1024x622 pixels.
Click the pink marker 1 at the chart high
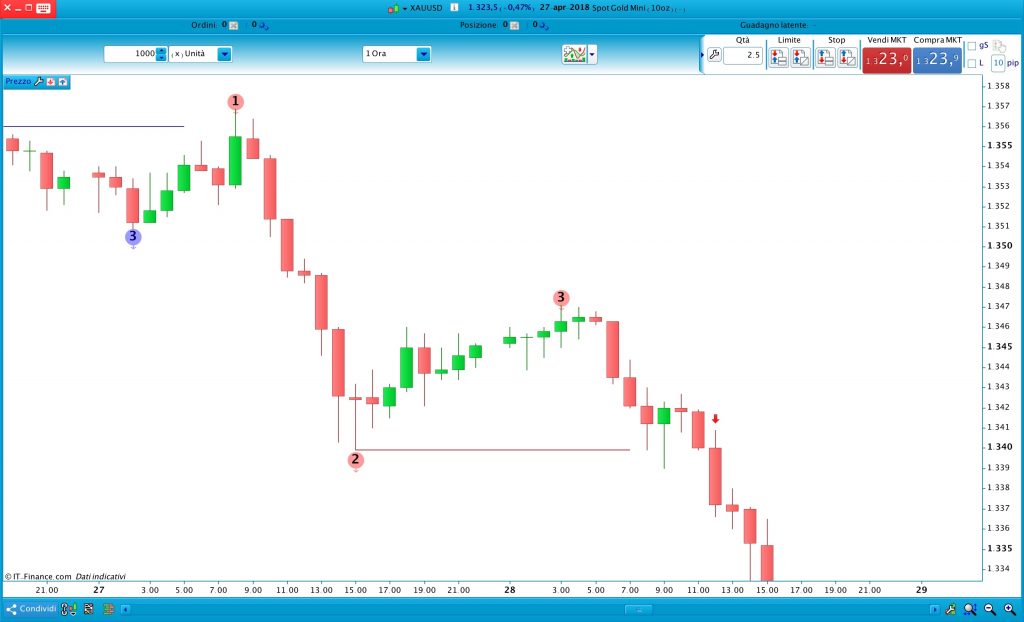[x=235, y=102]
